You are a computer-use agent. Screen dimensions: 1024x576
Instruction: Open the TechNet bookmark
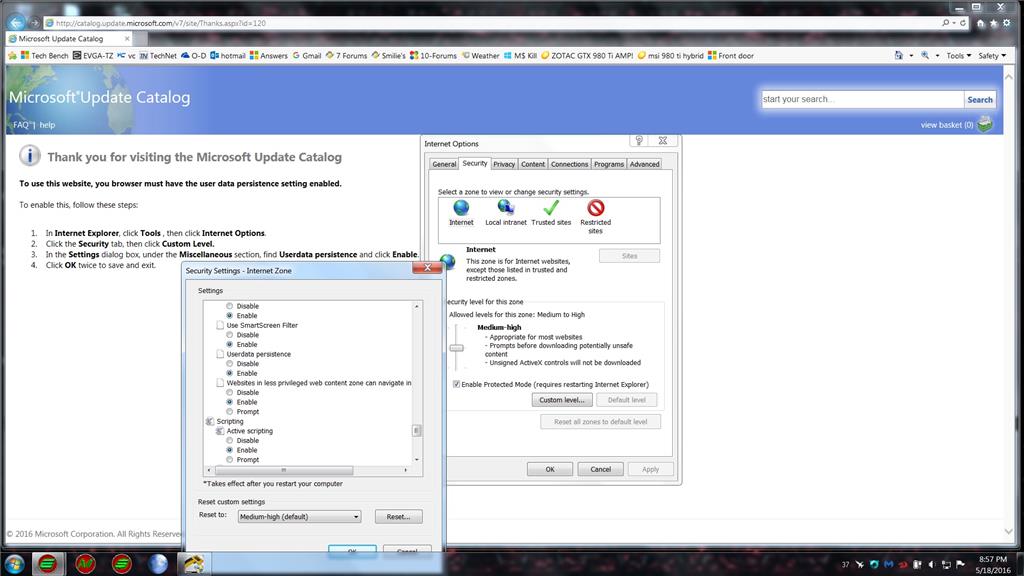157,56
